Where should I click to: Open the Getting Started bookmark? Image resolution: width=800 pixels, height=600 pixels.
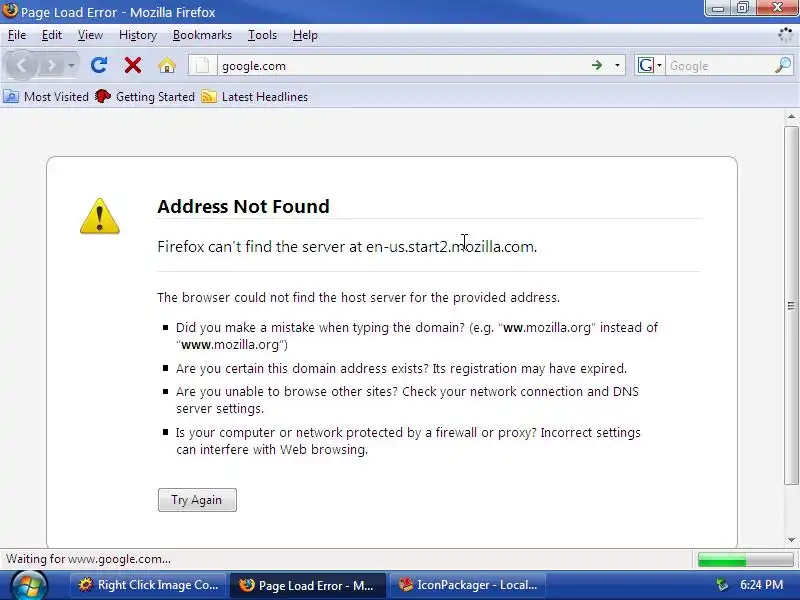click(145, 96)
